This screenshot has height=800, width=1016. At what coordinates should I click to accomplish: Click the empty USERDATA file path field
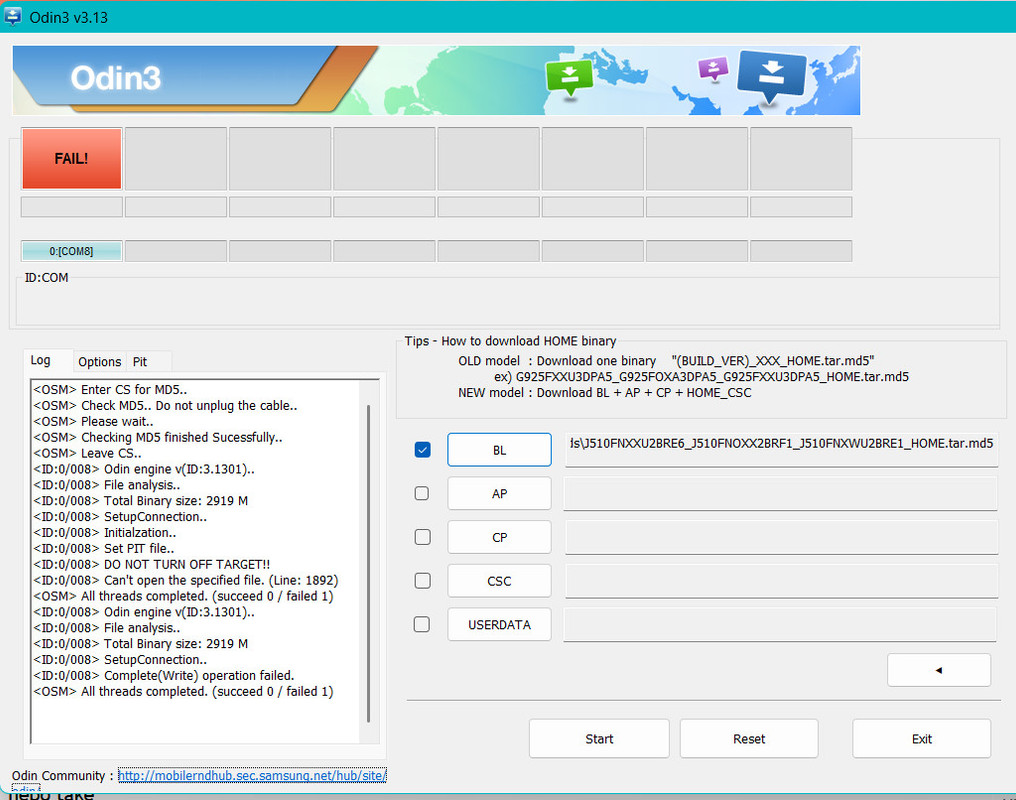click(x=780, y=624)
